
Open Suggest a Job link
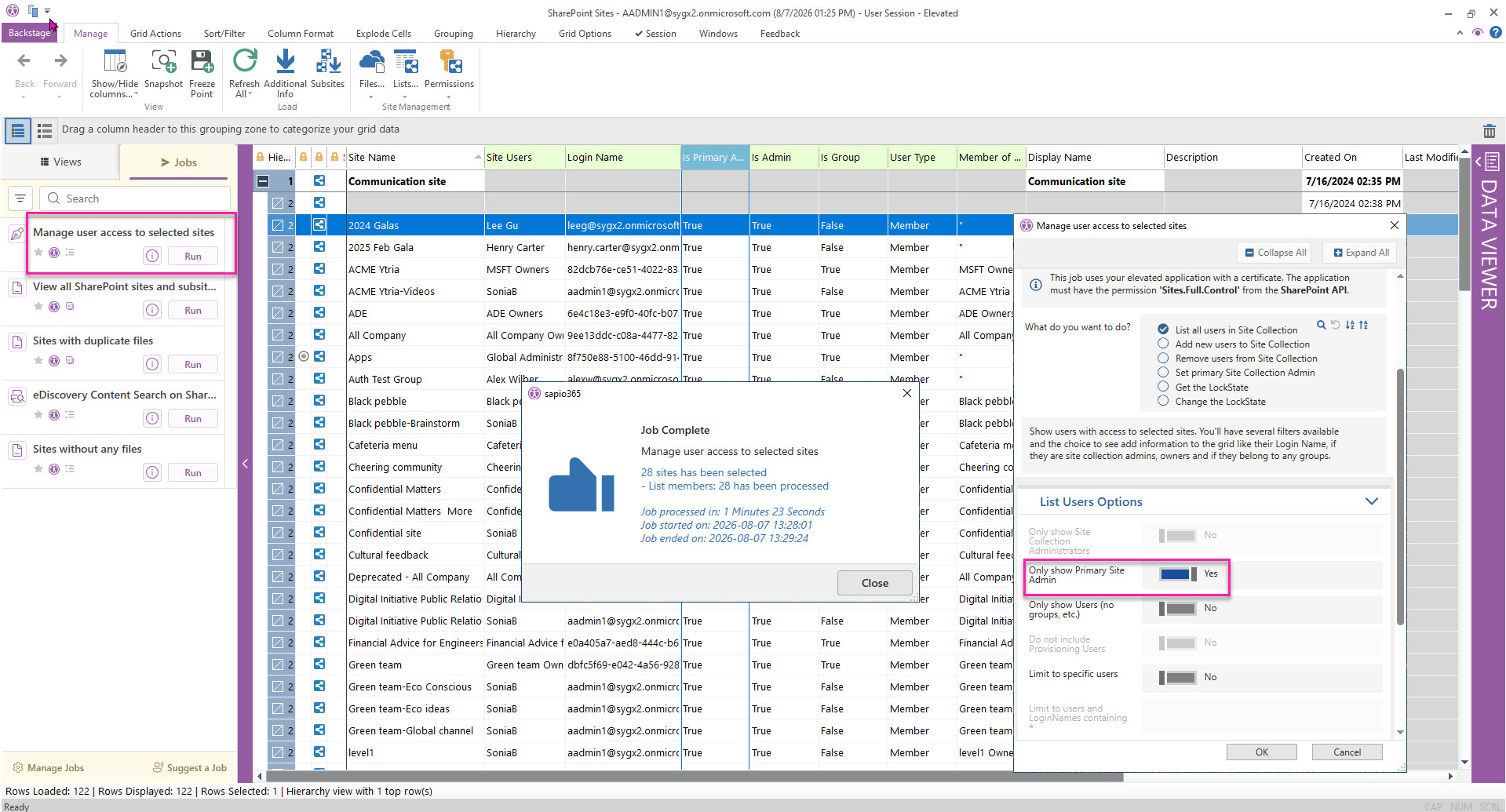pyautogui.click(x=189, y=767)
